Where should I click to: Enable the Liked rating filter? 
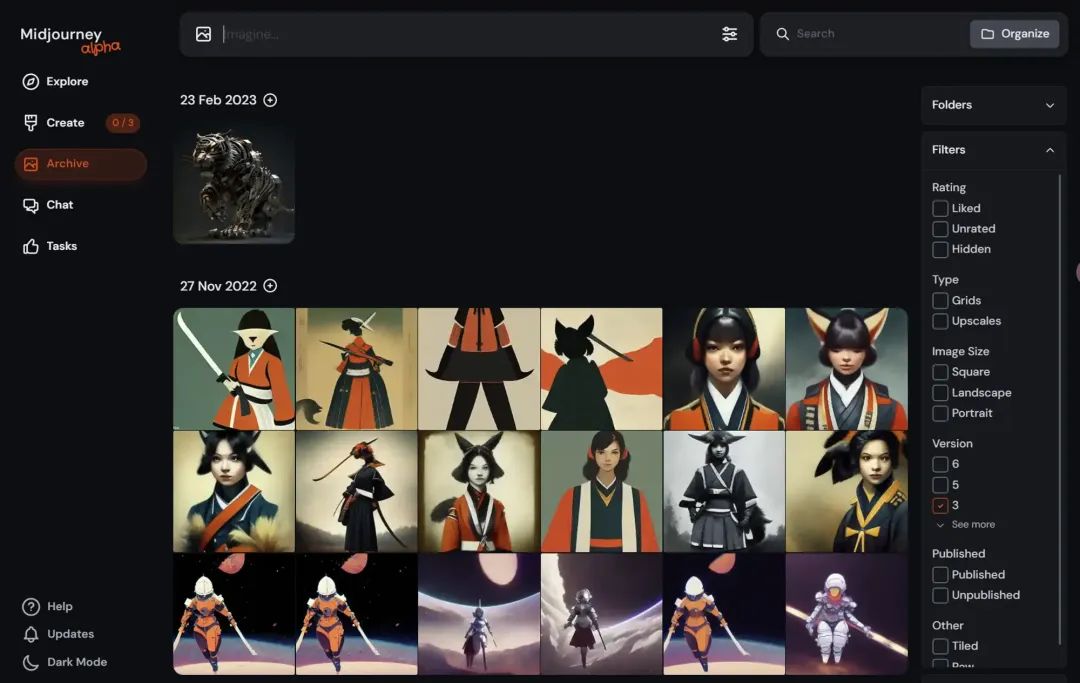click(x=939, y=208)
